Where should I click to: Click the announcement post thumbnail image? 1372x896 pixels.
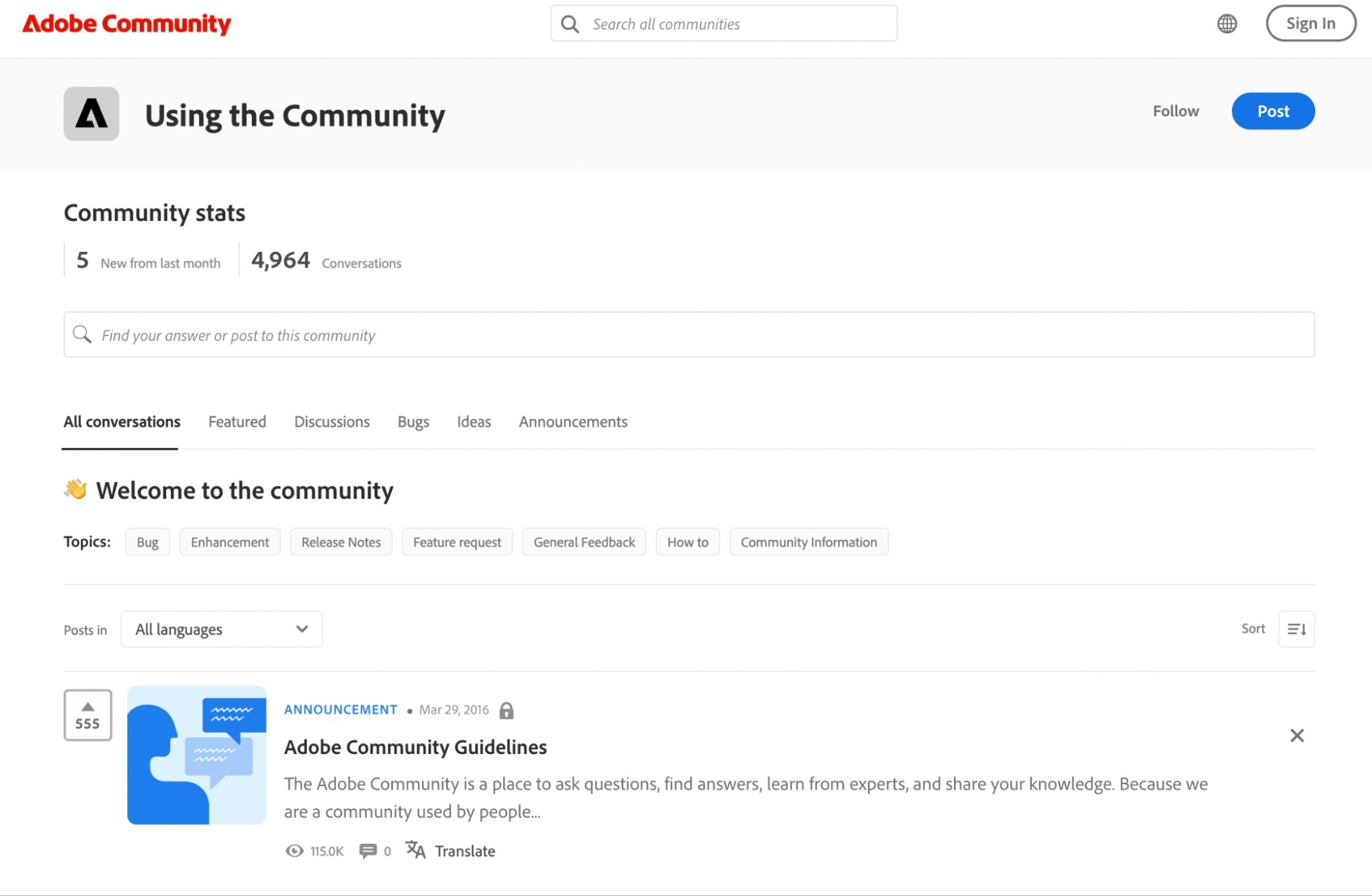(196, 755)
